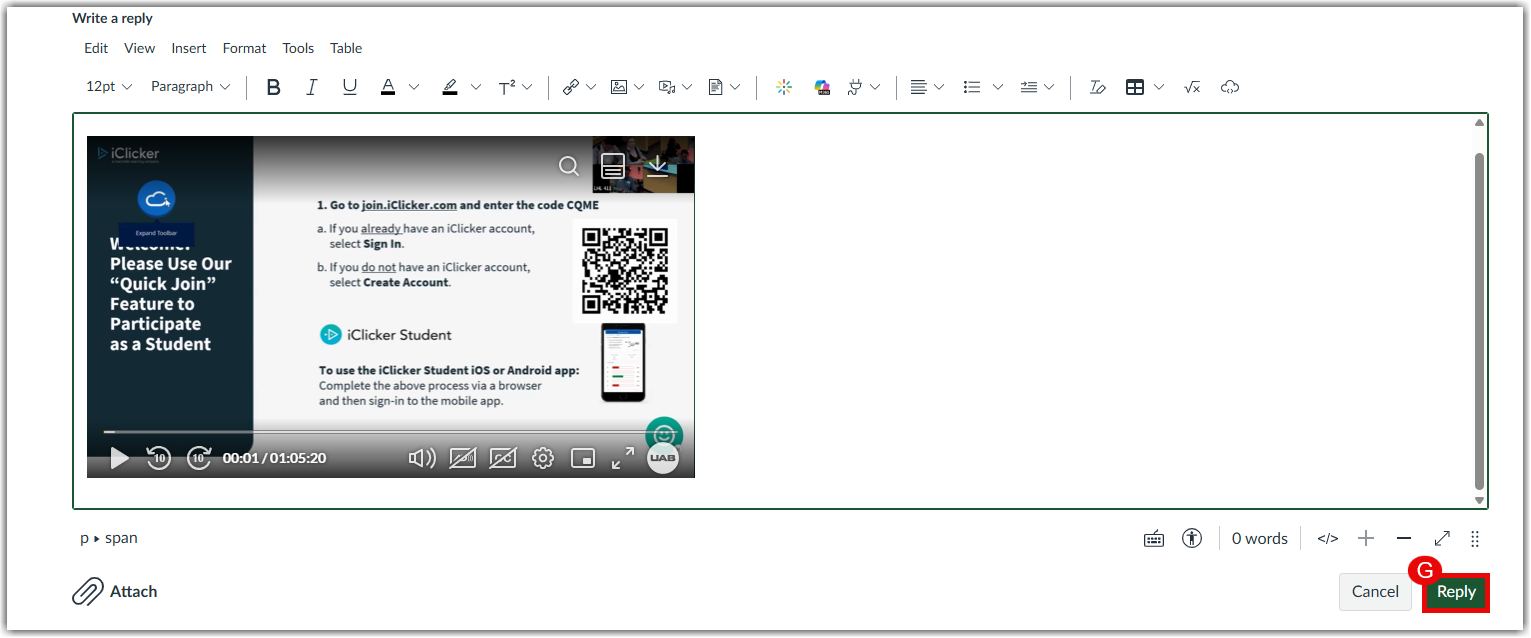Click the text alignment icon

pos(918,87)
